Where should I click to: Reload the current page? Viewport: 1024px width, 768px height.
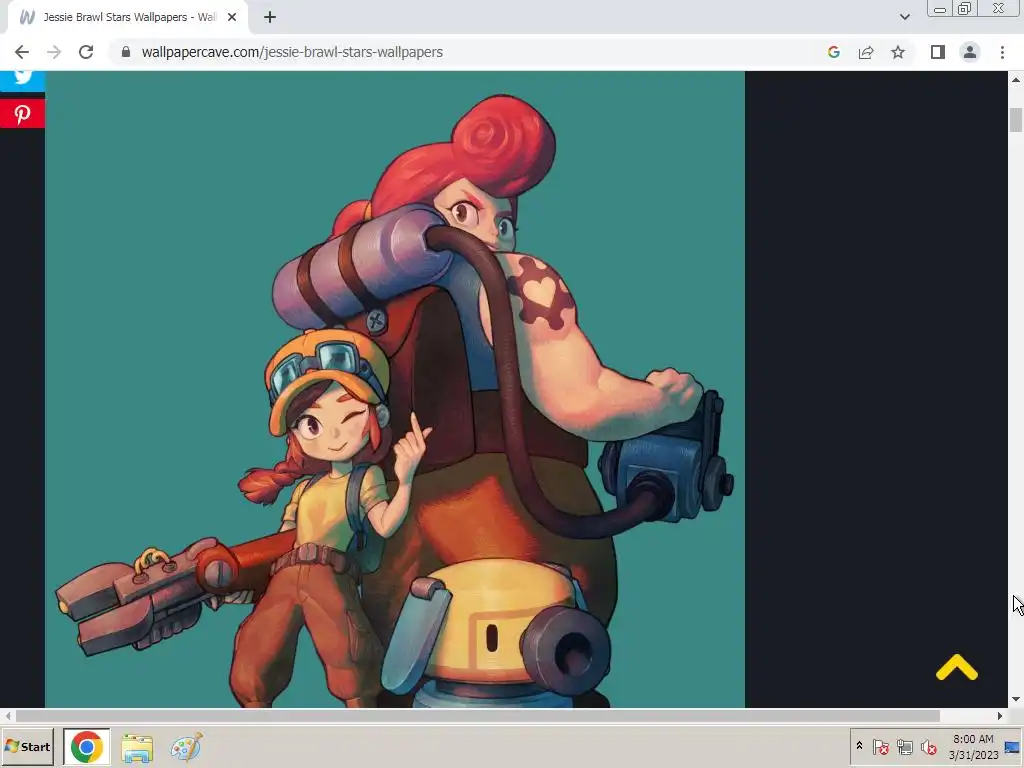(86, 52)
